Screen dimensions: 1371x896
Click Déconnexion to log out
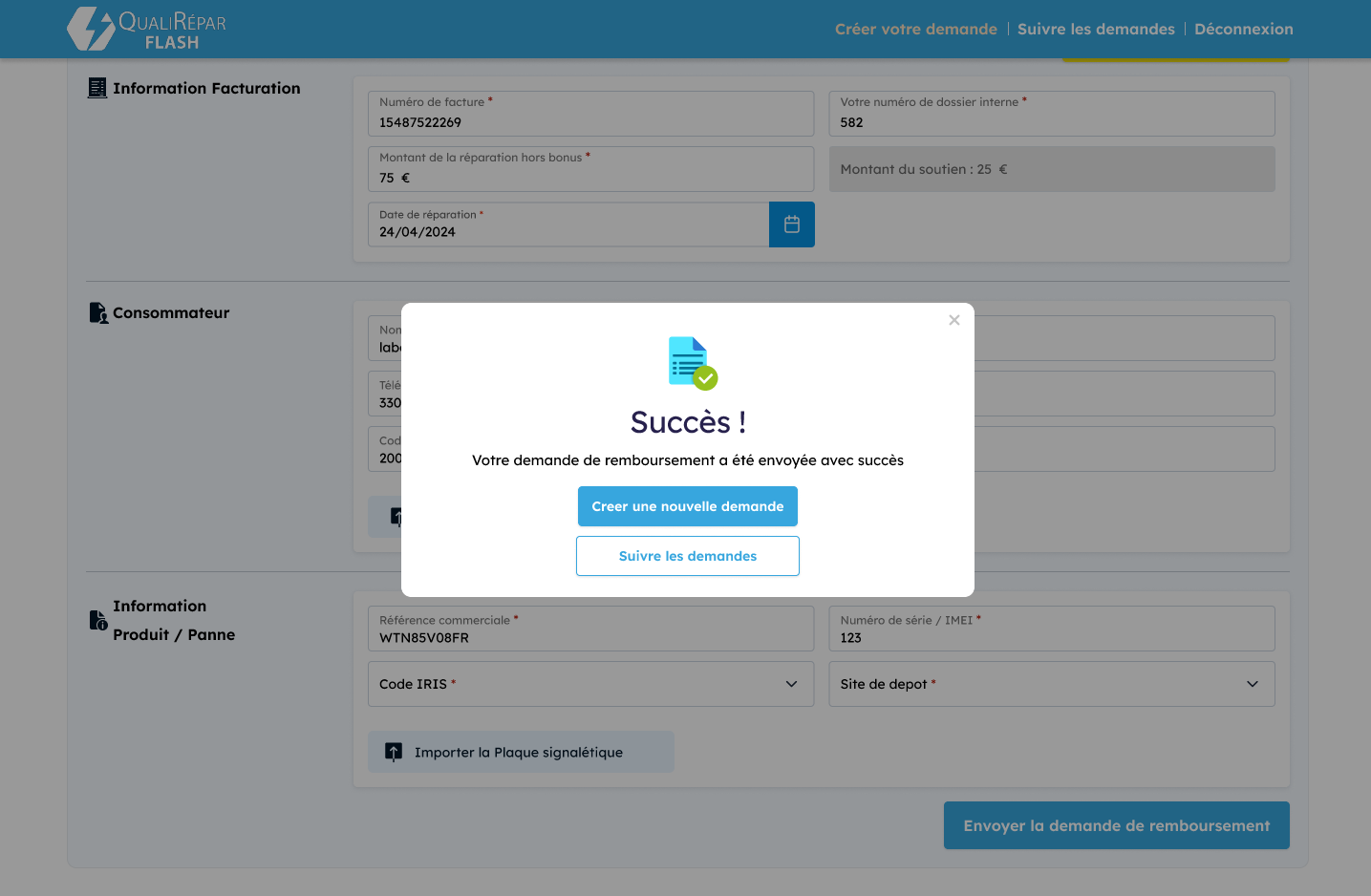pyautogui.click(x=1243, y=30)
